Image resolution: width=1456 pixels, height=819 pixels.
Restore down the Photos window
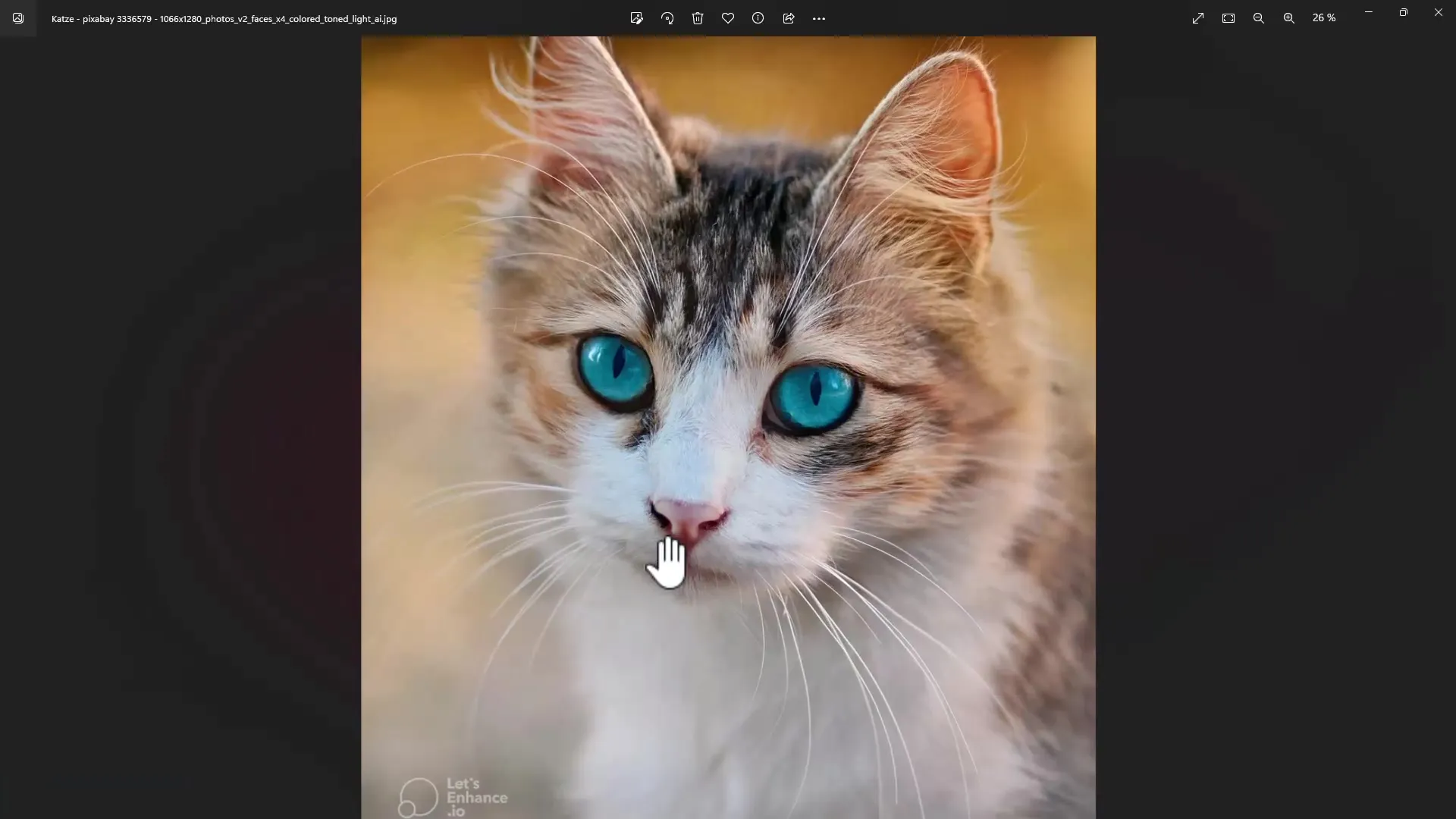tap(1404, 12)
